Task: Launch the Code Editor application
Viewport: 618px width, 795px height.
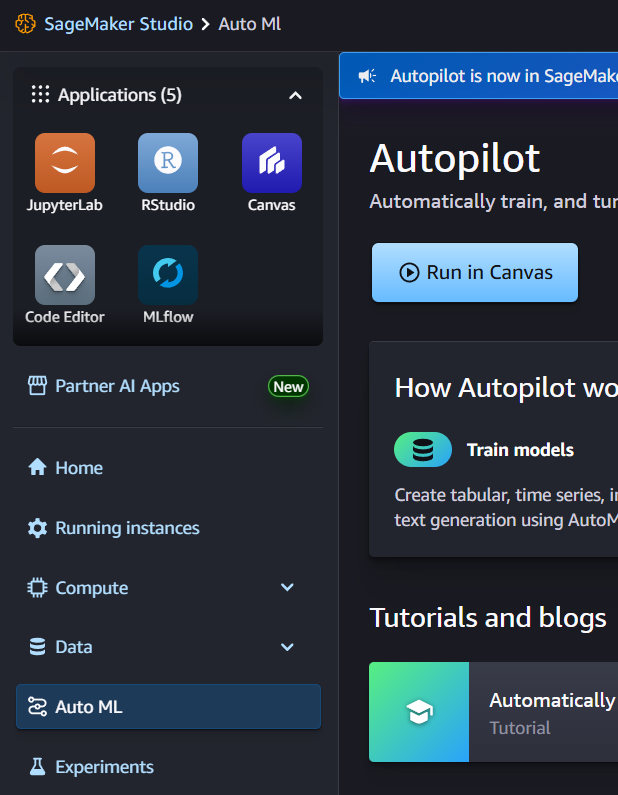Action: 65,275
